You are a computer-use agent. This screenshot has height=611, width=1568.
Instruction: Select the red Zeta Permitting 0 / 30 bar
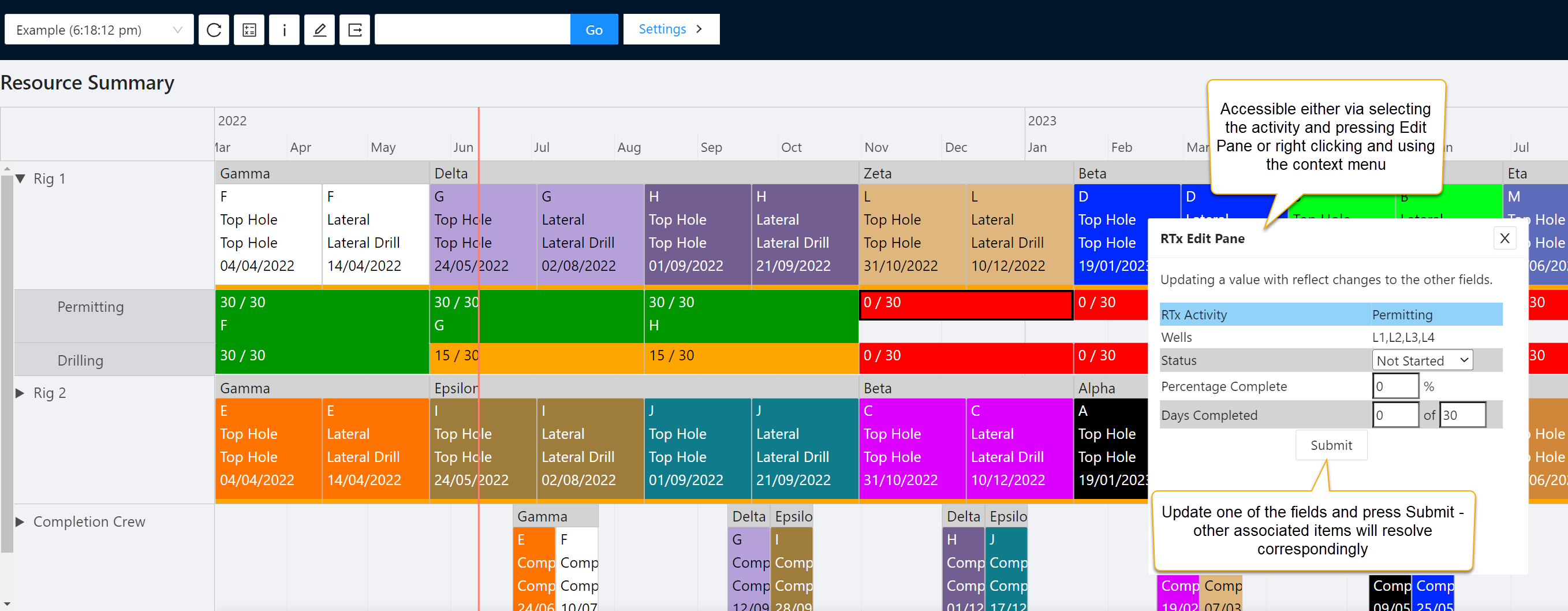pos(965,304)
